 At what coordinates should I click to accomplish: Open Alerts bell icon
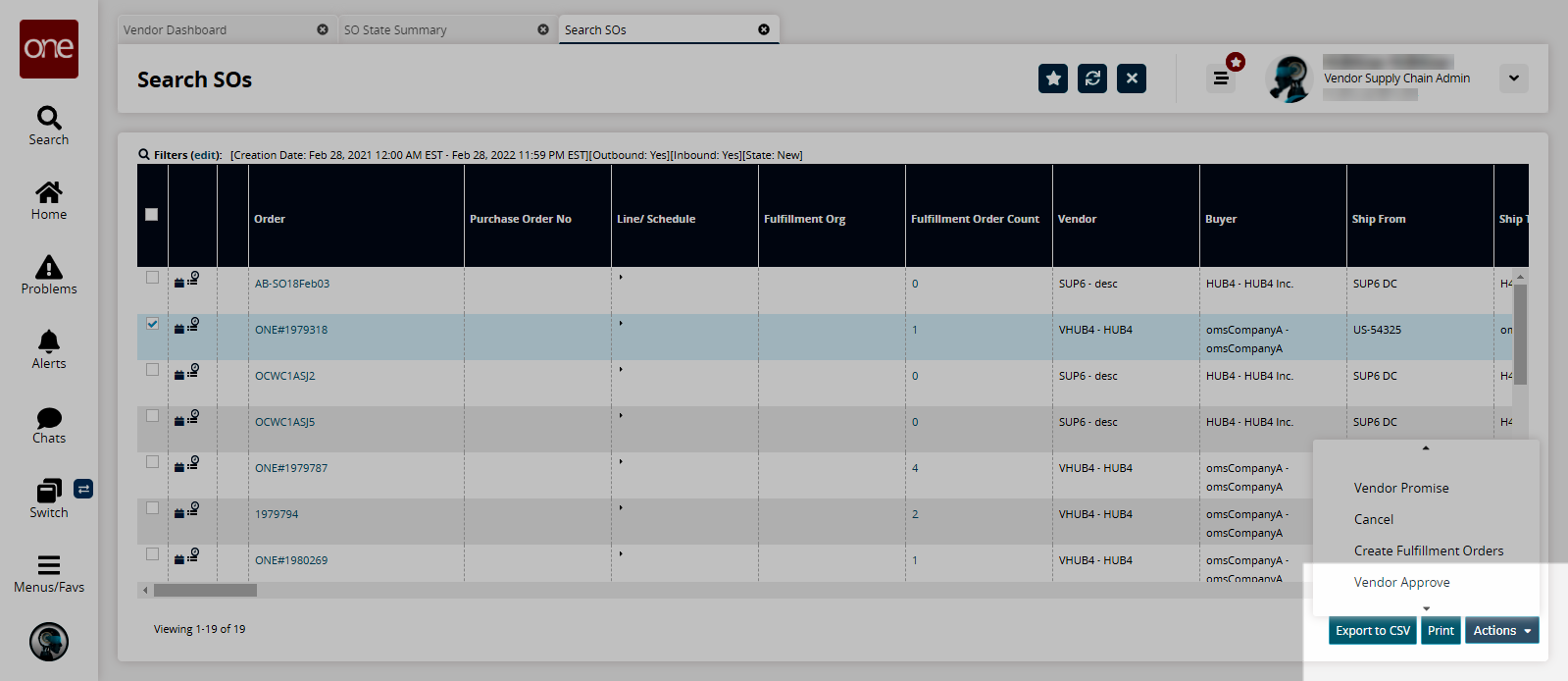coord(49,341)
